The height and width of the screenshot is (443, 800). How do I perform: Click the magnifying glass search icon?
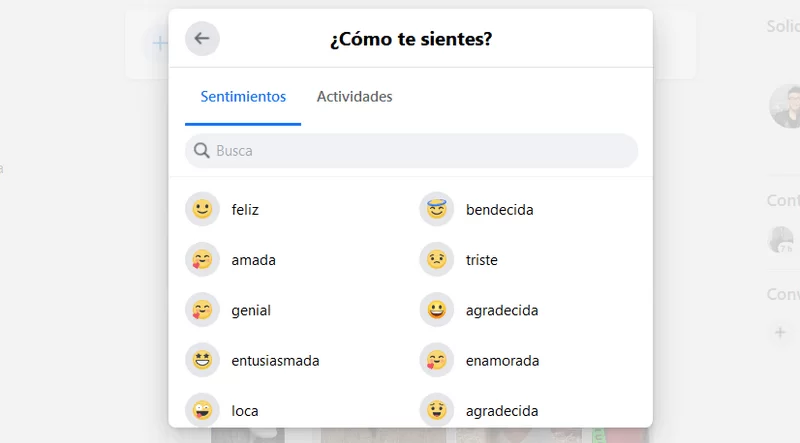click(x=202, y=151)
